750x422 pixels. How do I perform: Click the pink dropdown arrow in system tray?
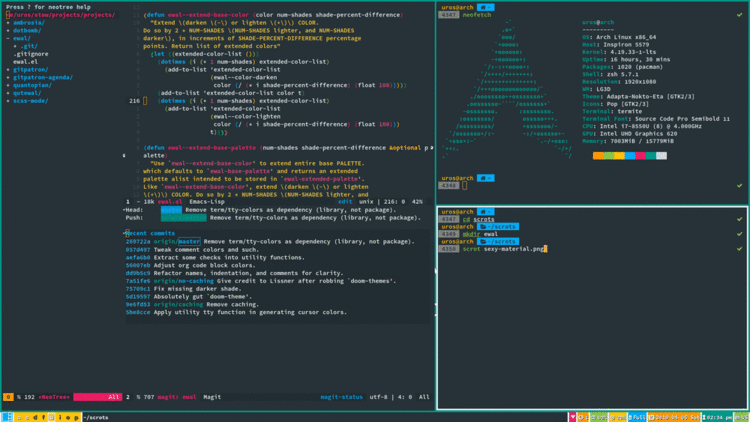(x=573, y=417)
